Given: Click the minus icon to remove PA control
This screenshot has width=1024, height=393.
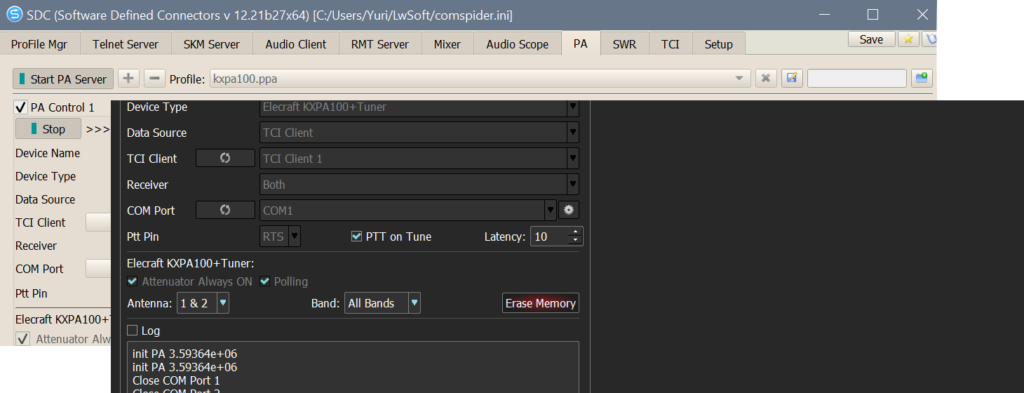Looking at the screenshot, I should point(154,78).
